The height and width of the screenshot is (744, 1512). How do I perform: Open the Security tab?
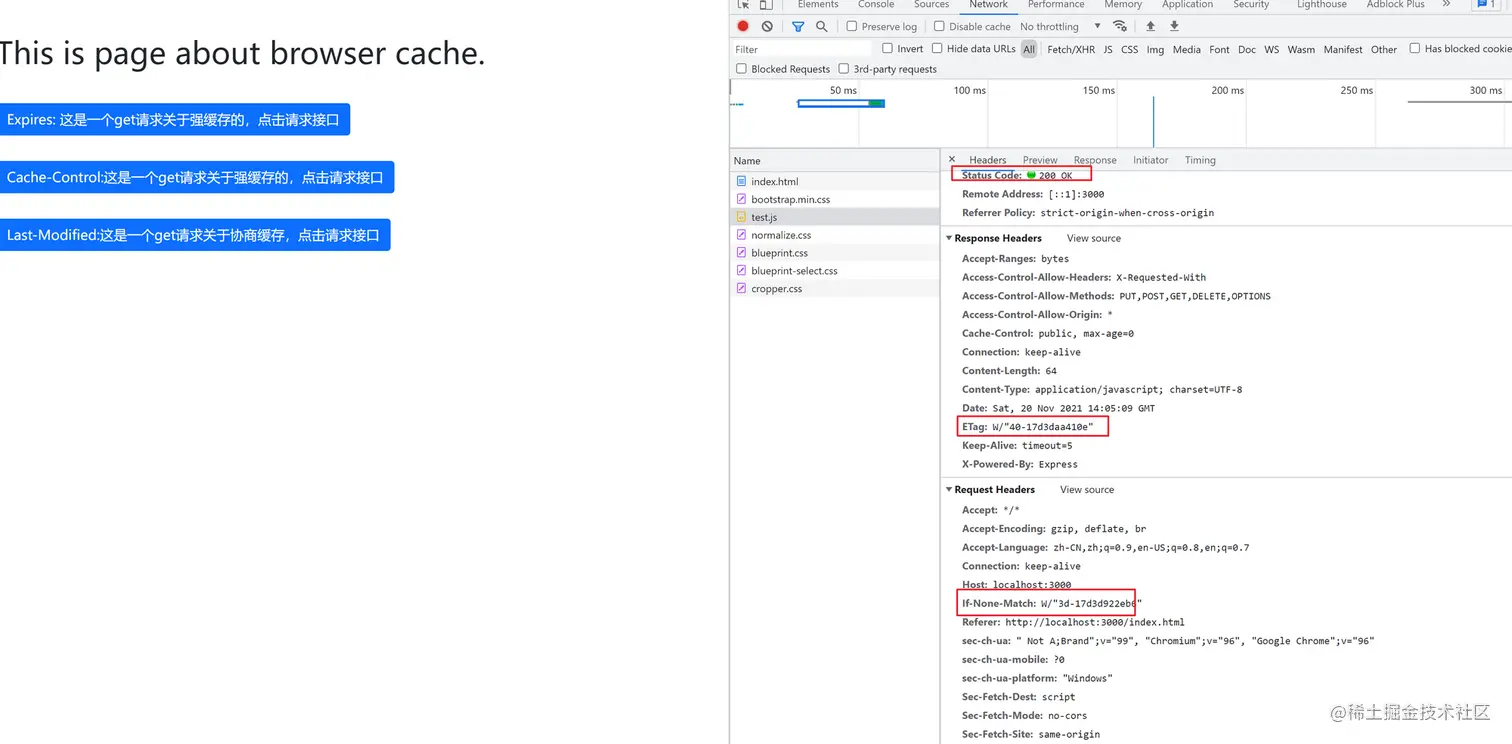pos(1251,4)
